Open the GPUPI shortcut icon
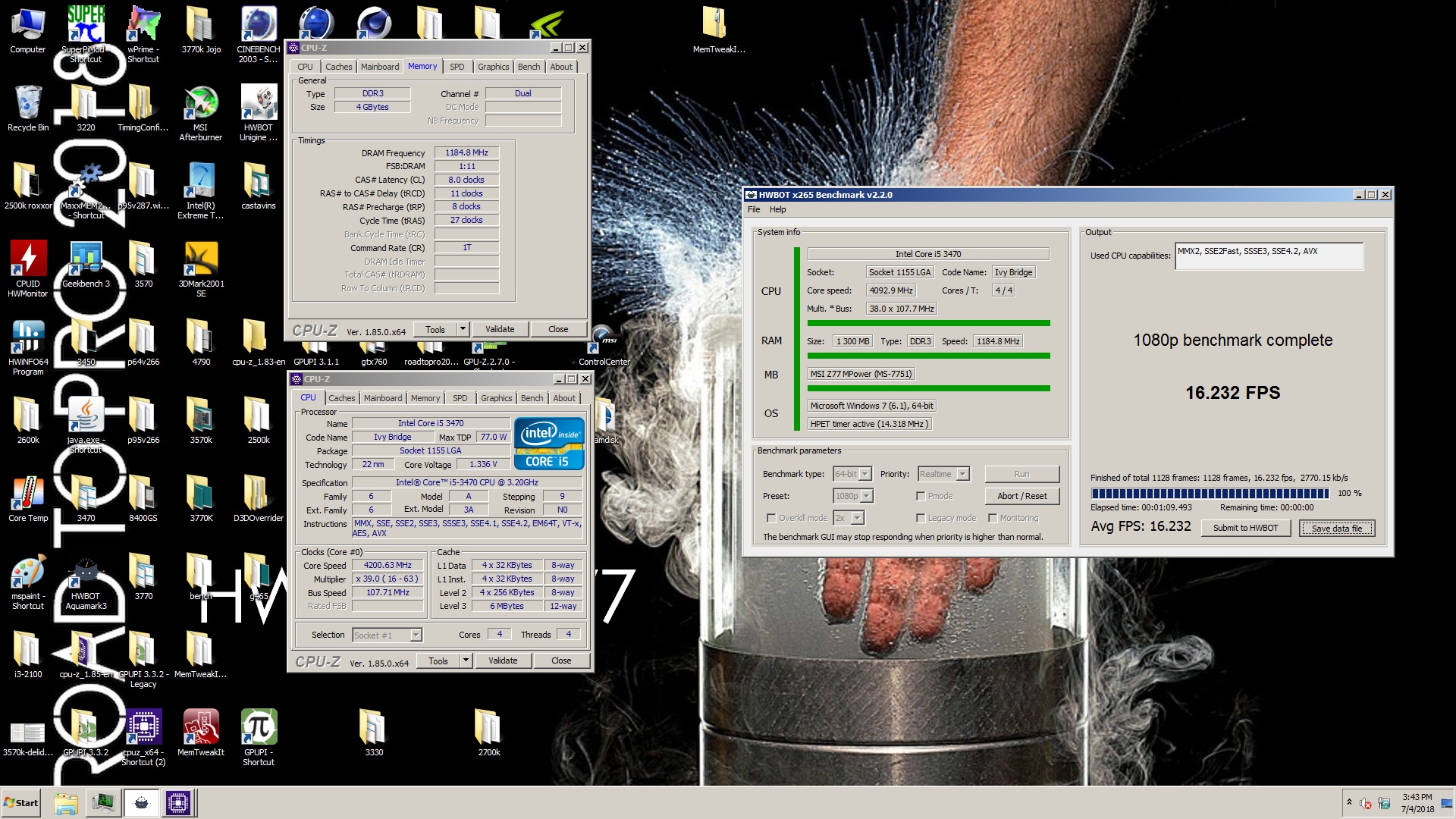The image size is (1456, 819). coord(259,737)
